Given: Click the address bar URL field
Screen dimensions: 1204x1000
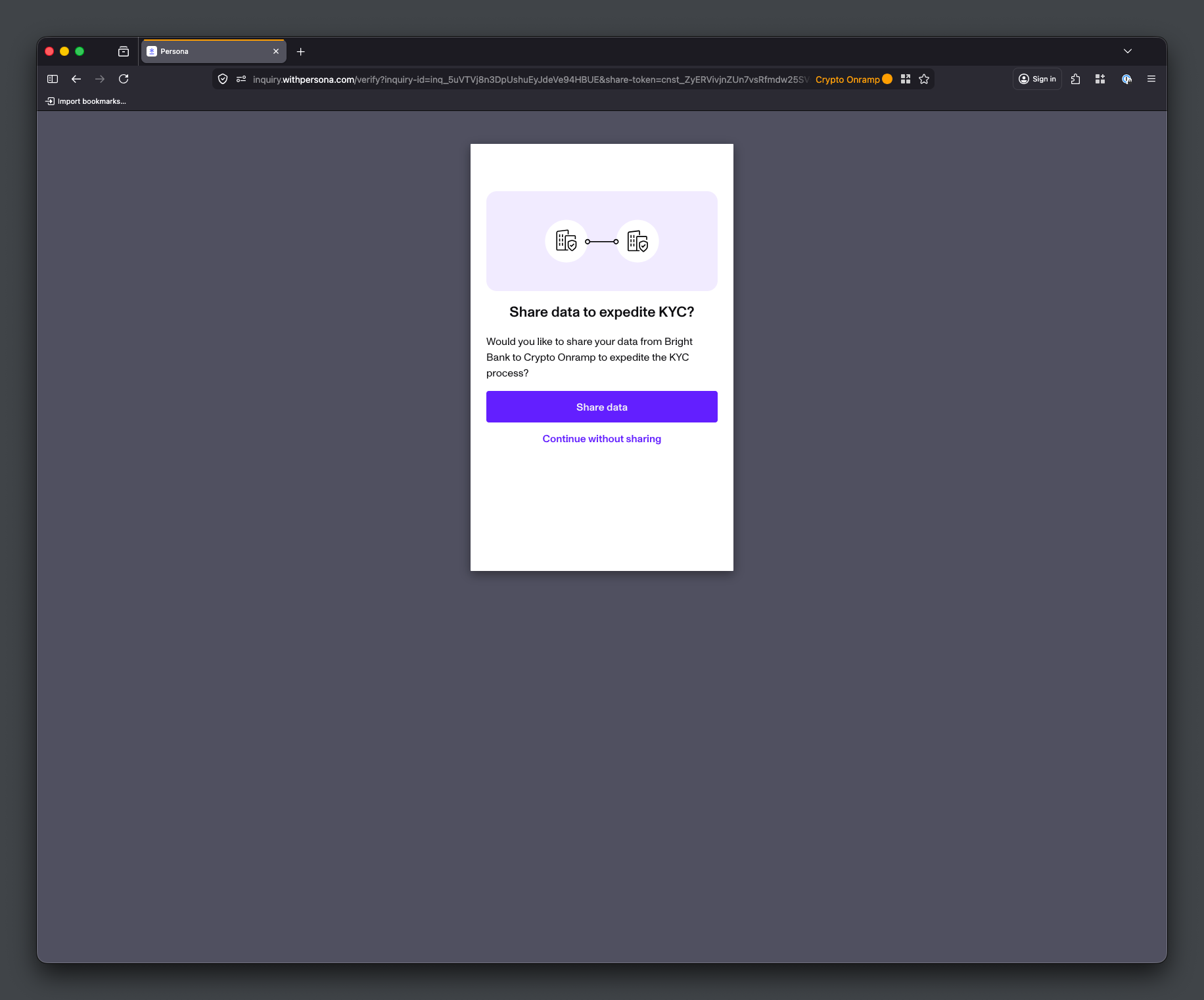Looking at the screenshot, I should pos(526,79).
